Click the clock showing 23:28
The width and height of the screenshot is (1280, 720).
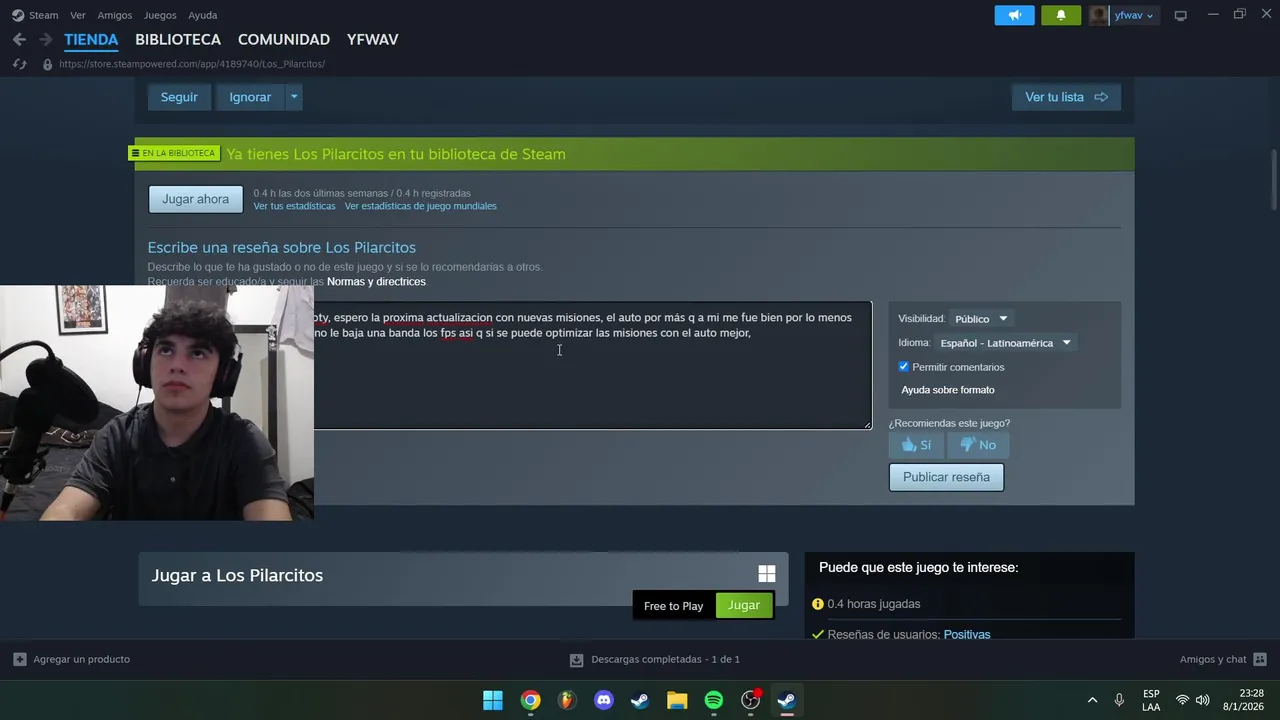1243,700
